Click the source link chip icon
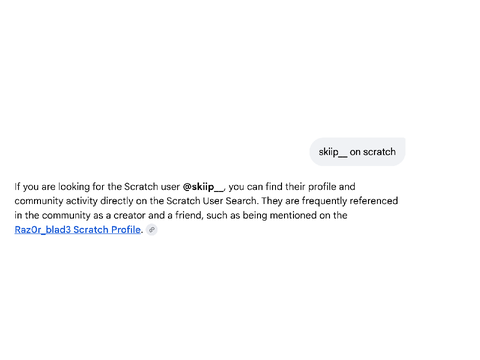Image resolution: width=480 pixels, height=360 pixels. click(152, 230)
